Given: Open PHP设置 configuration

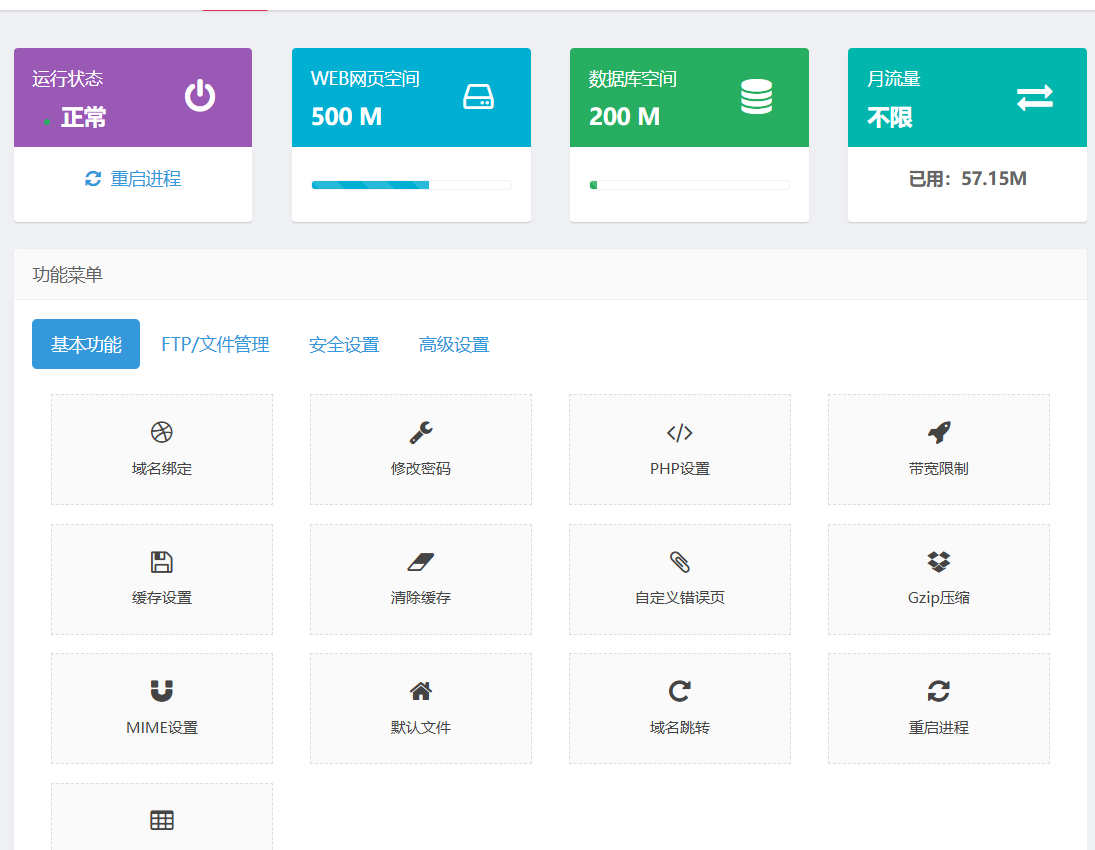Looking at the screenshot, I should (x=679, y=449).
